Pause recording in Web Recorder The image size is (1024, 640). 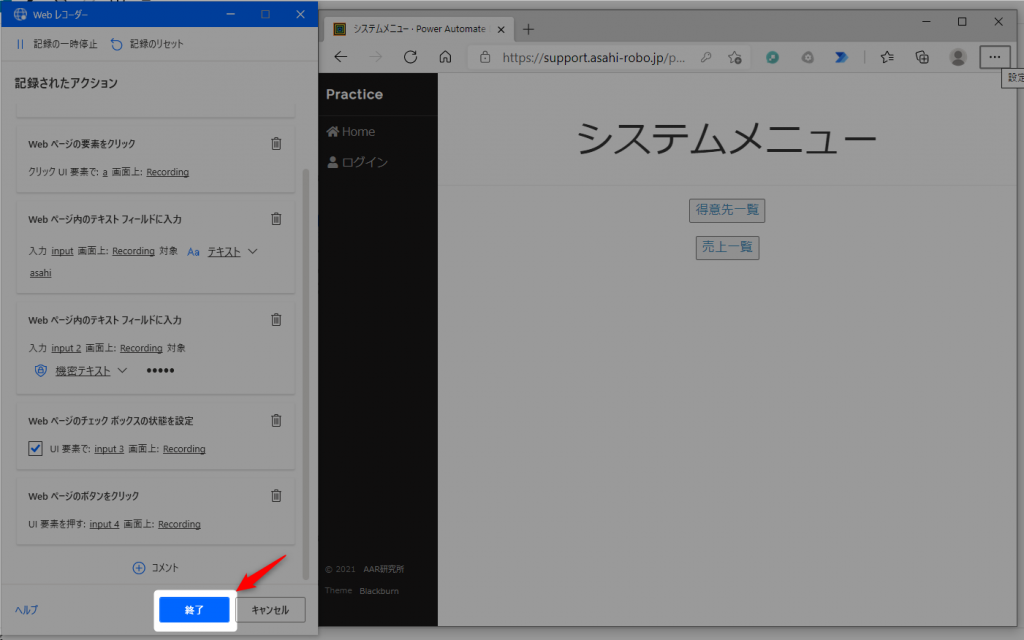(x=57, y=44)
